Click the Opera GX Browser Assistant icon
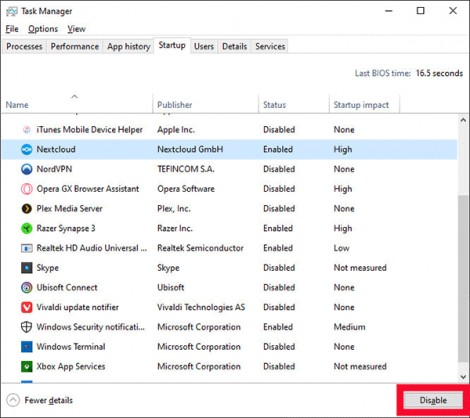 click(27, 189)
